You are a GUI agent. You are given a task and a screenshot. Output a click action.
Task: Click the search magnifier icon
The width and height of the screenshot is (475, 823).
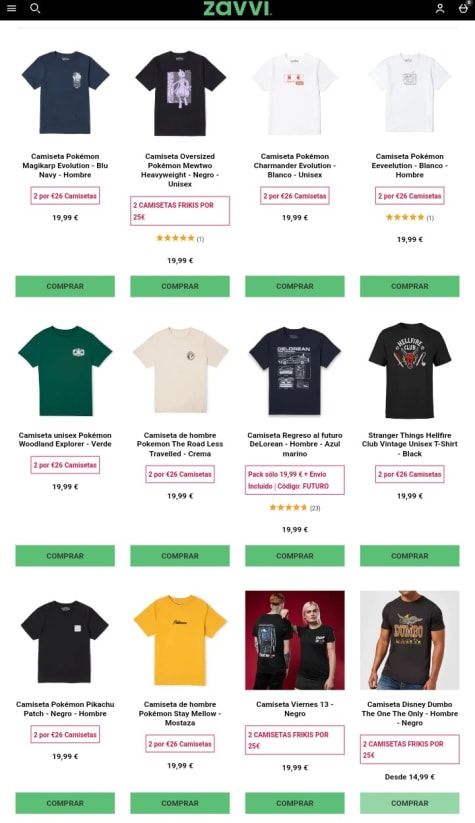pos(35,8)
